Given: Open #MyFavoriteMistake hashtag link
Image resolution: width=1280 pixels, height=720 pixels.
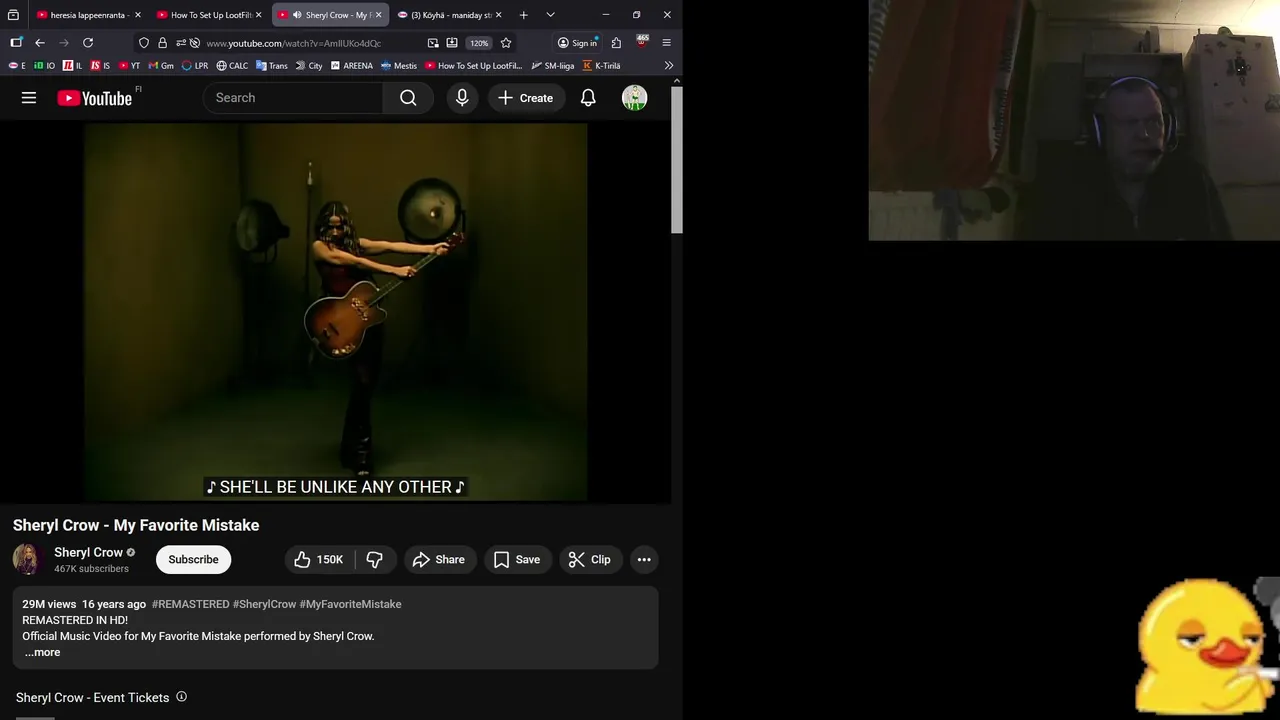Looking at the screenshot, I should point(350,604).
